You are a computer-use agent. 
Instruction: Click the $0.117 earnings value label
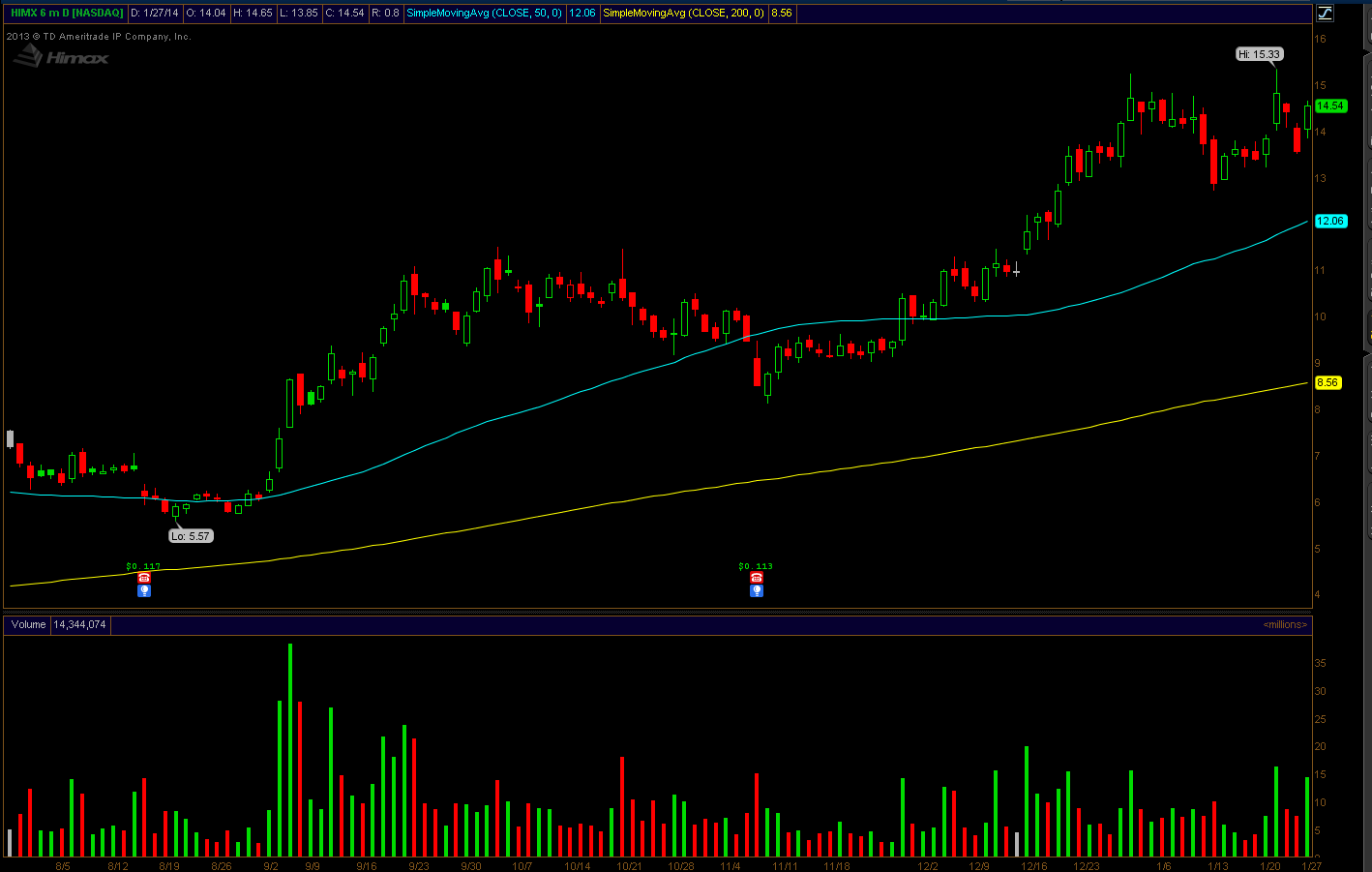click(143, 566)
